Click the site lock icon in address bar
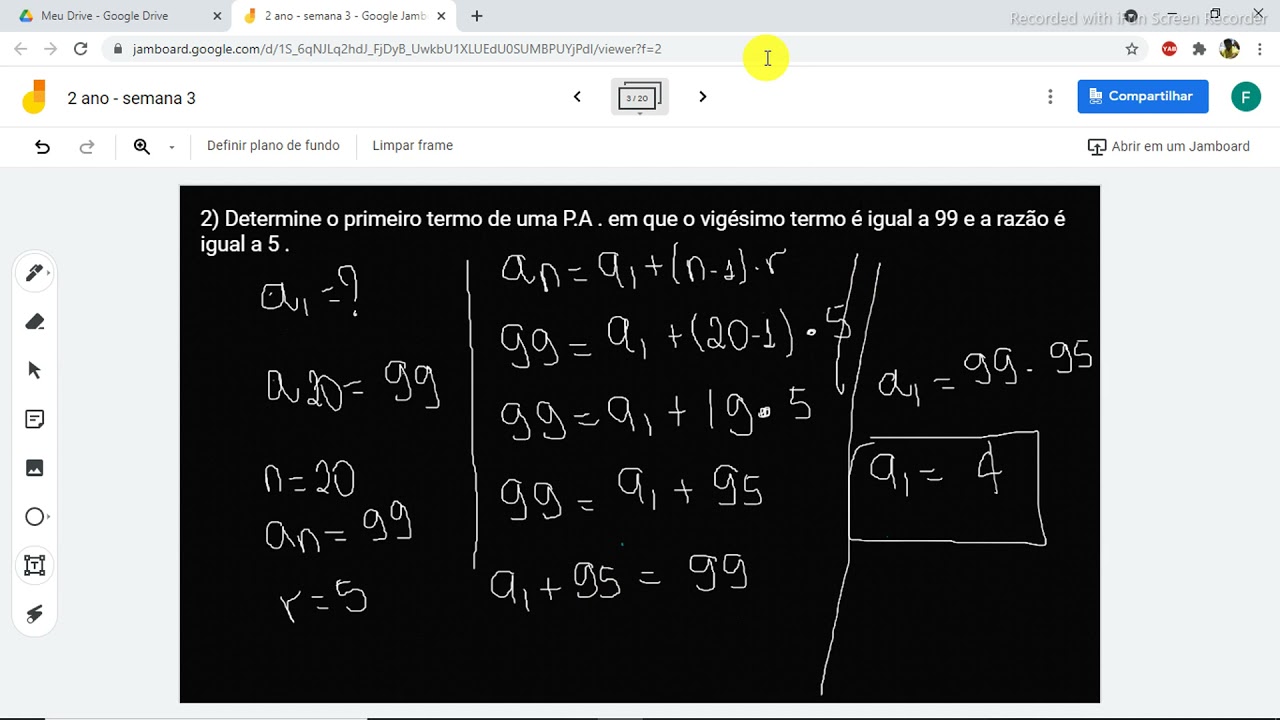The height and width of the screenshot is (720, 1280). [118, 49]
